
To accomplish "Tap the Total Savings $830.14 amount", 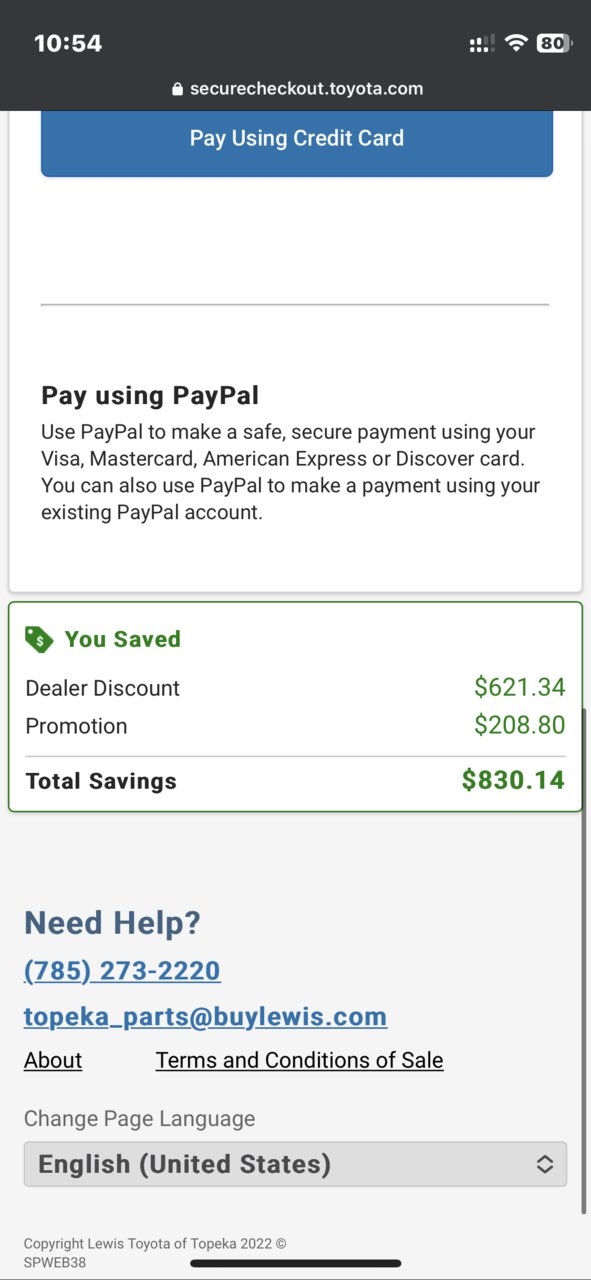I will tap(513, 781).
